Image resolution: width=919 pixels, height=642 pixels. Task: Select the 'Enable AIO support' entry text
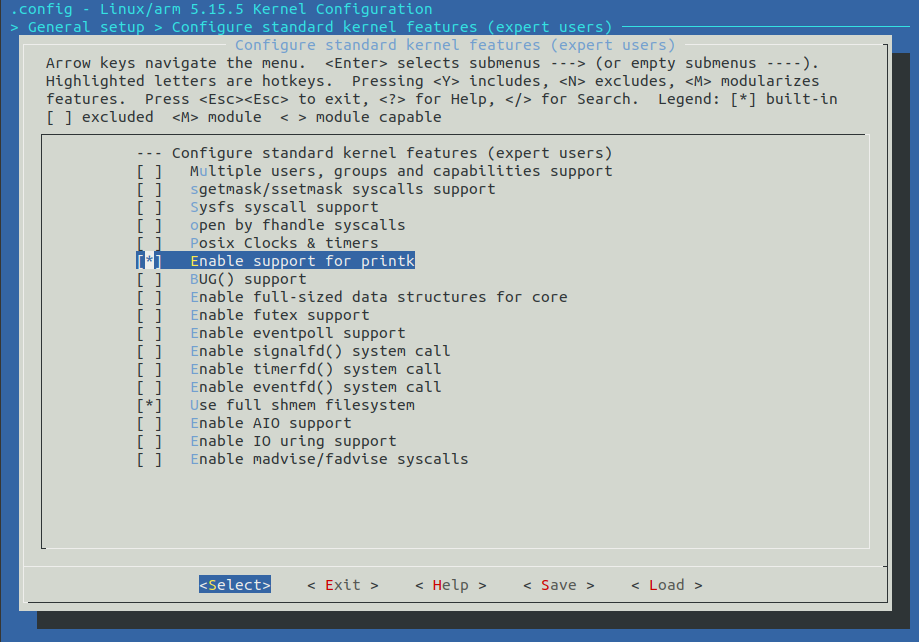[271, 423]
